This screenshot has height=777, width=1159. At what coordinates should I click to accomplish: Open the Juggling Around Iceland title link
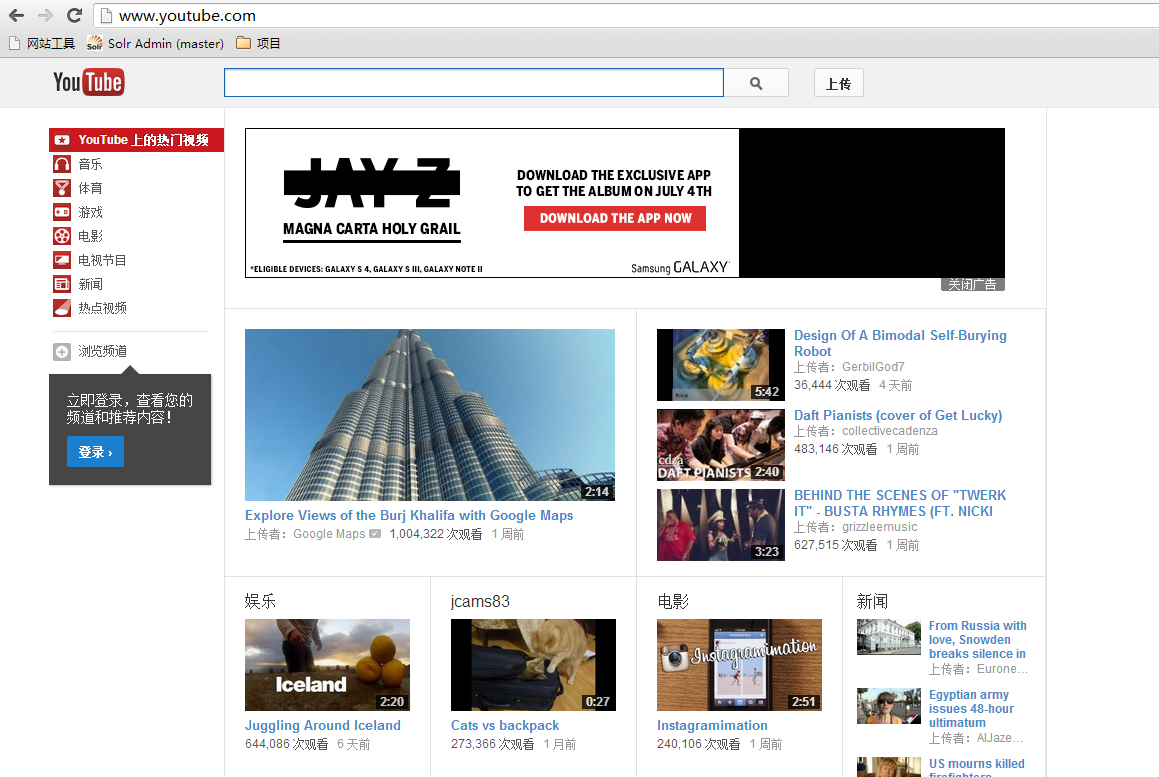coord(323,725)
